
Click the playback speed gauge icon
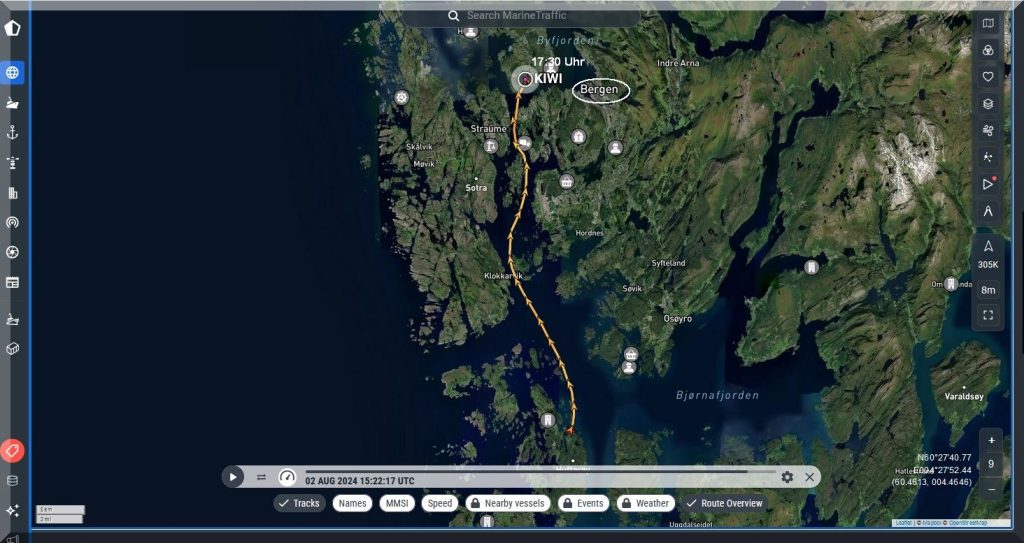coord(287,477)
